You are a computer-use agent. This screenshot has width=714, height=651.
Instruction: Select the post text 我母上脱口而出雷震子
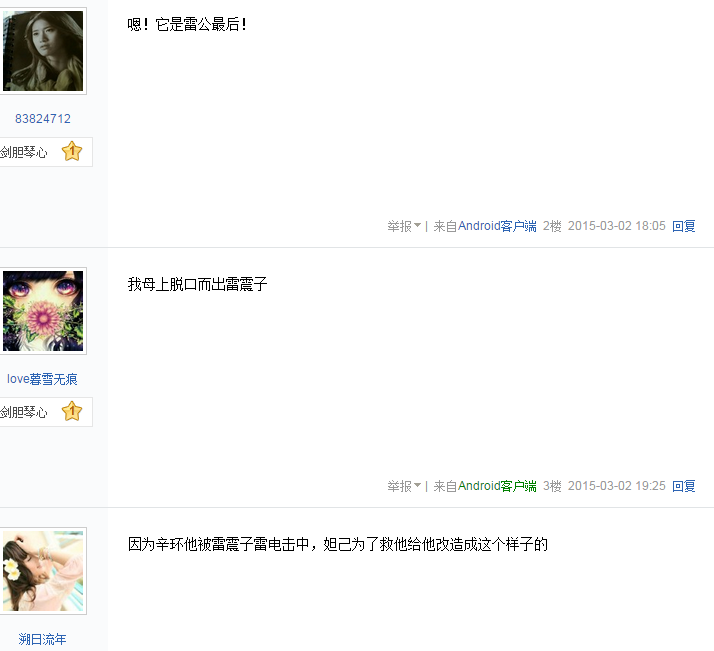tap(197, 284)
